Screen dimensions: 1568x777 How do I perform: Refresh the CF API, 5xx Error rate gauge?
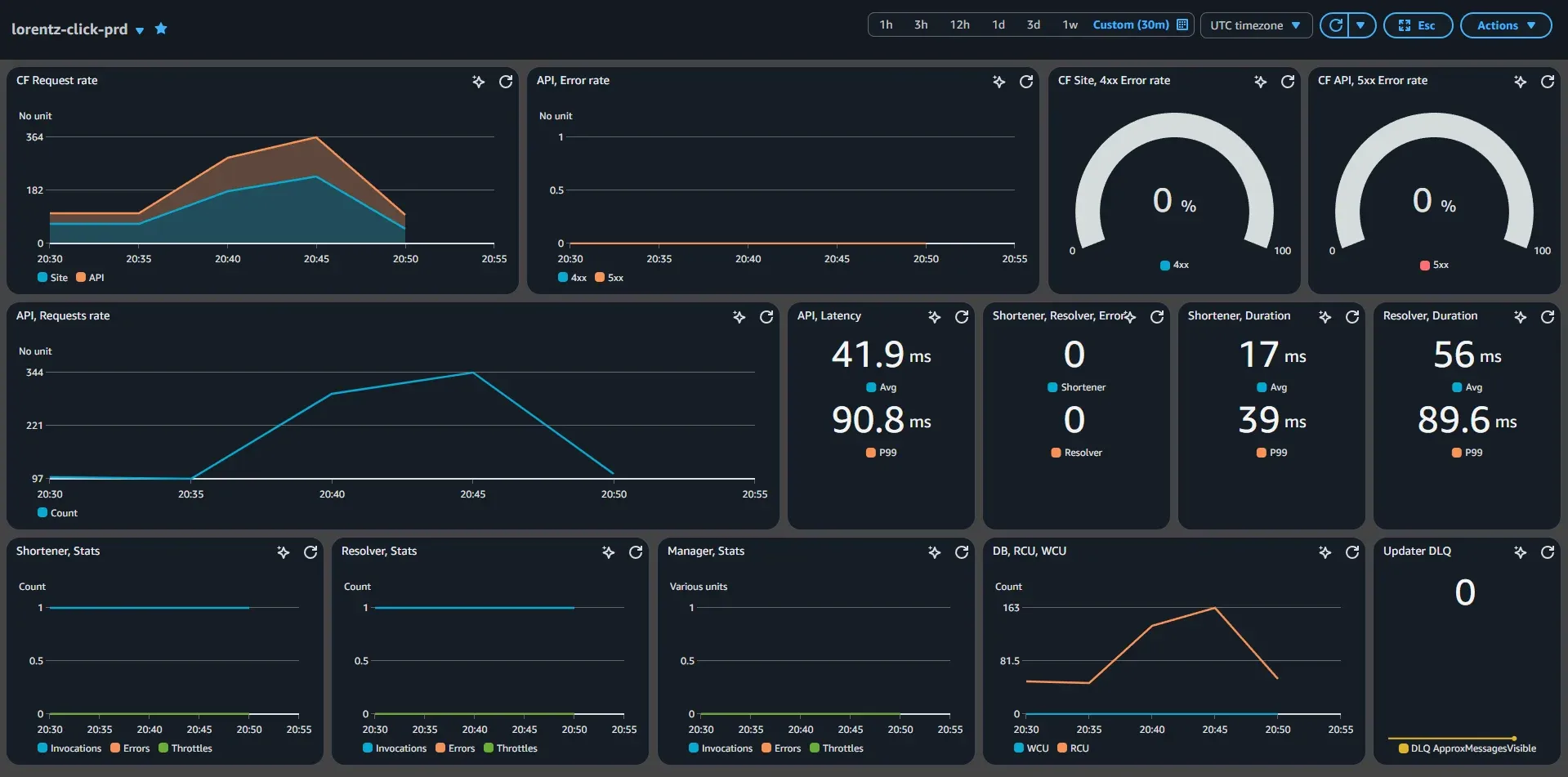coord(1548,82)
